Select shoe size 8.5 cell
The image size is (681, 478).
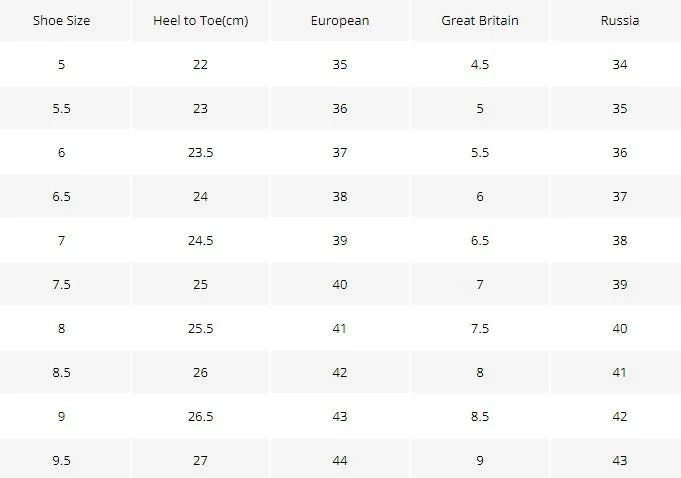[61, 373]
